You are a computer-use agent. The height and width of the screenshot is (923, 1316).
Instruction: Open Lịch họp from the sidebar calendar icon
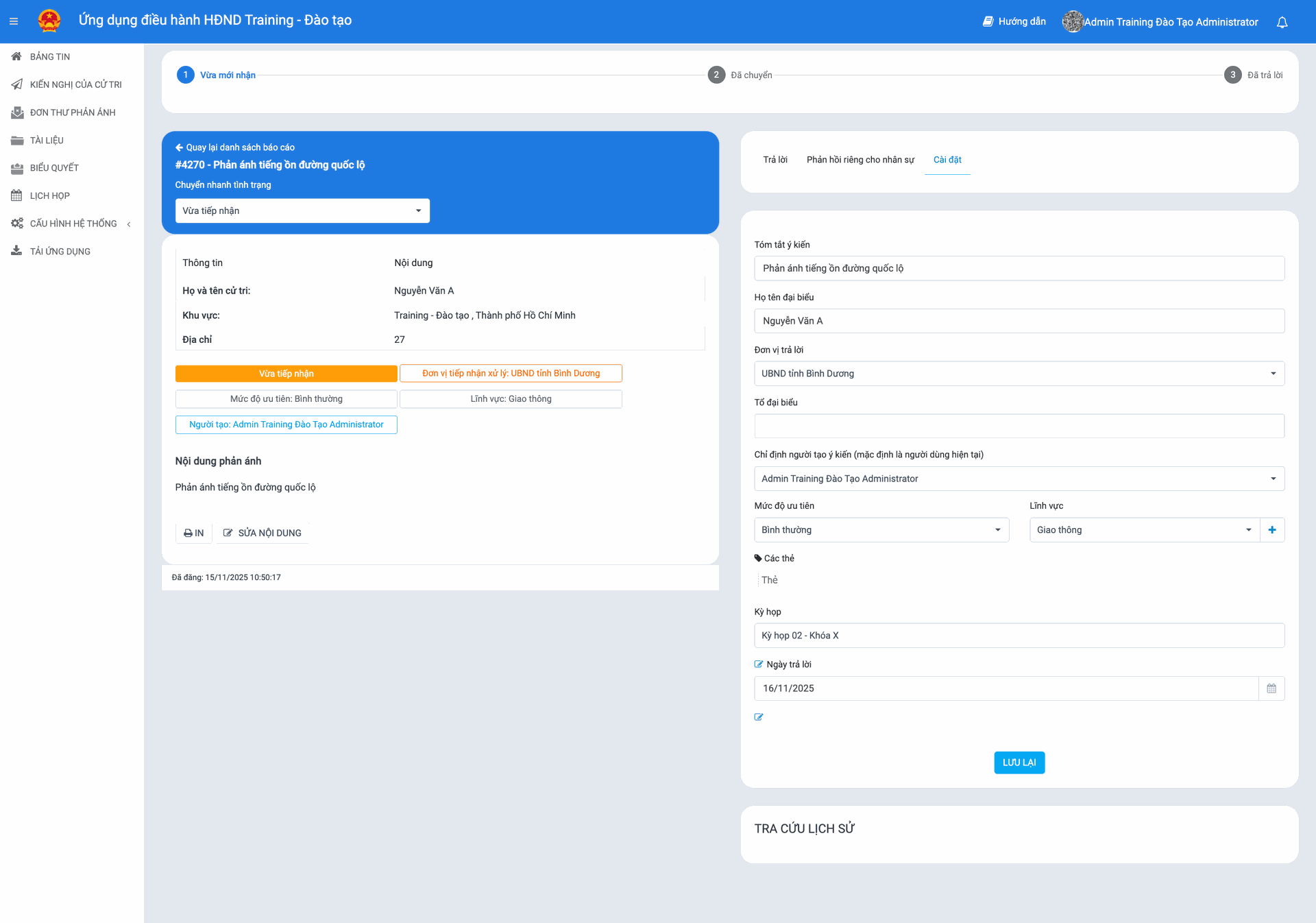17,195
